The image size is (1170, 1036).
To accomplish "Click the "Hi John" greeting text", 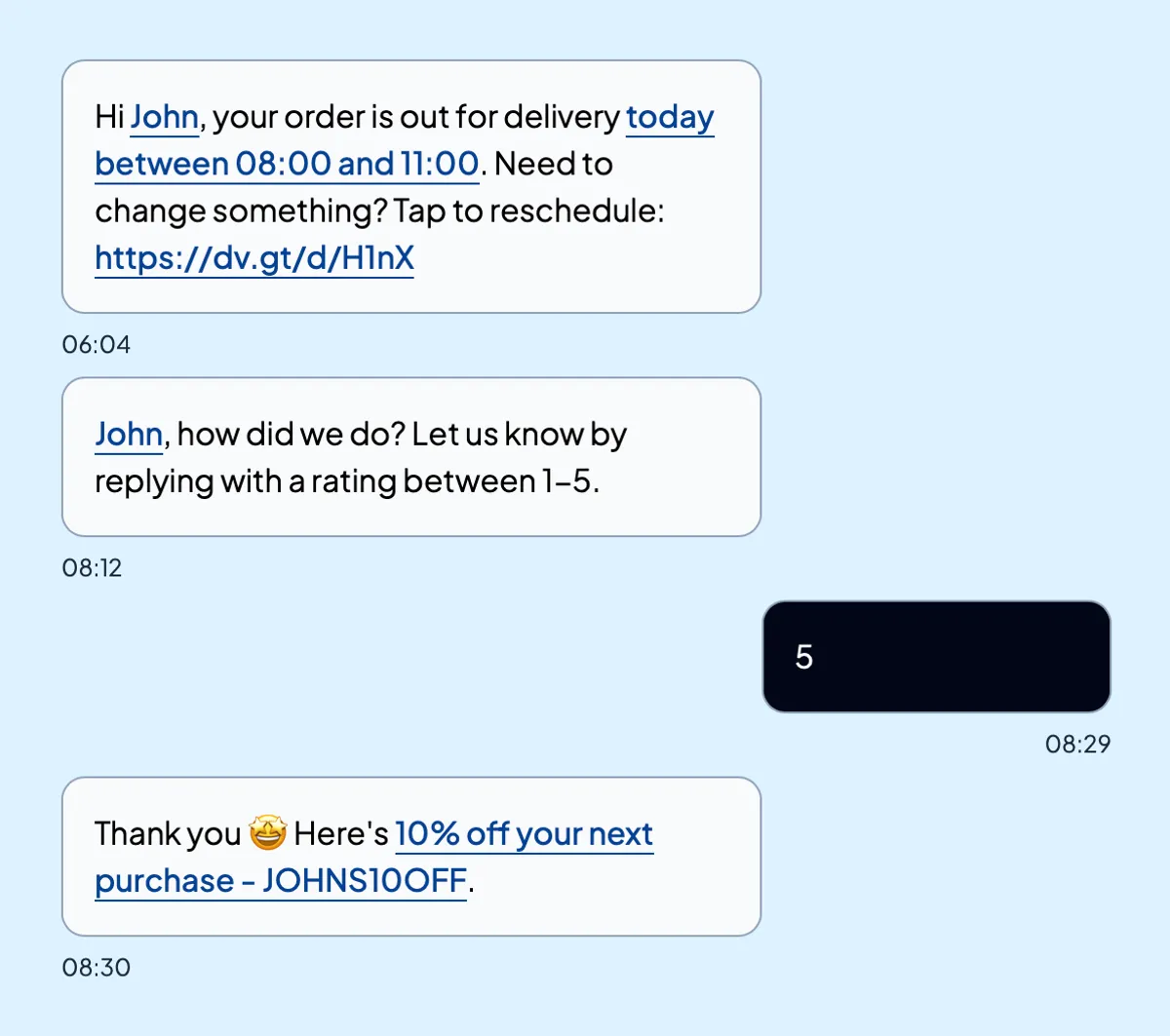I will [x=136, y=117].
